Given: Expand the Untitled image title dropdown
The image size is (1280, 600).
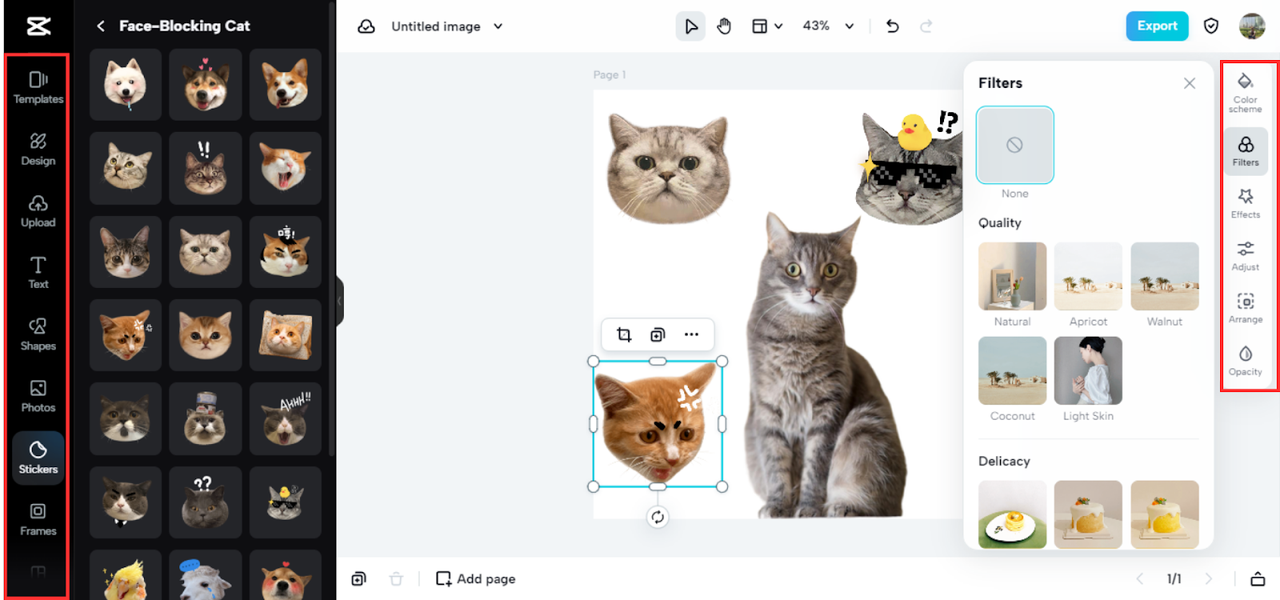Looking at the screenshot, I should [498, 27].
